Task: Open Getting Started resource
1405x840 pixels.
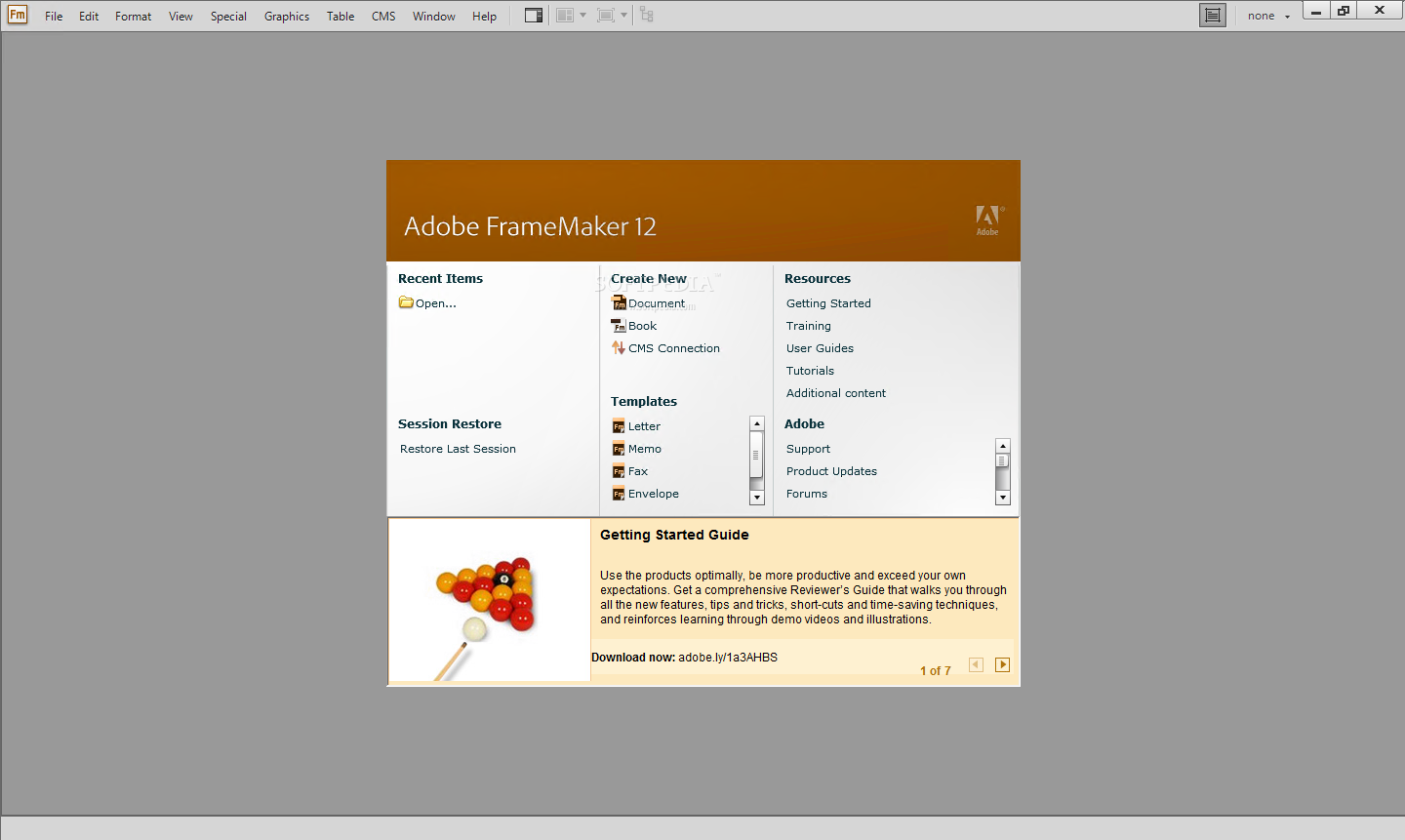Action: pos(828,303)
